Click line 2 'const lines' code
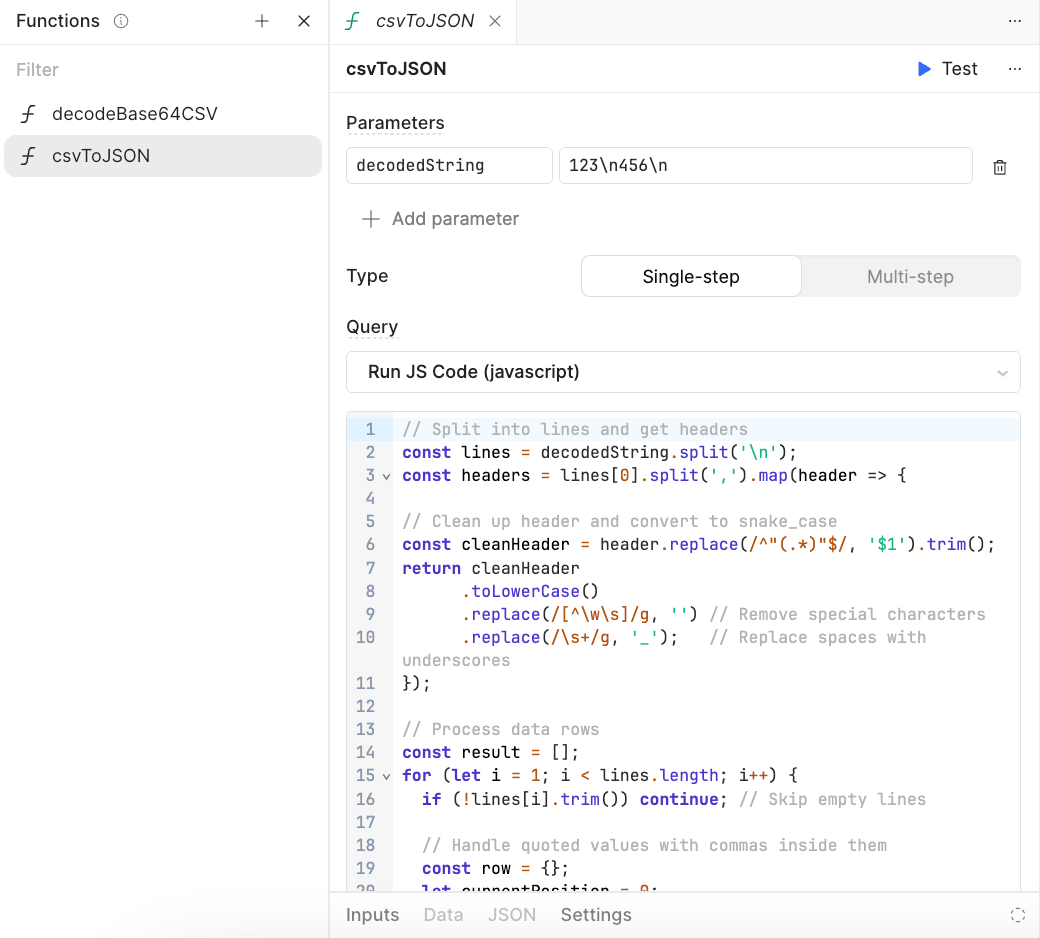Image resolution: width=1040 pixels, height=938 pixels. [599, 452]
